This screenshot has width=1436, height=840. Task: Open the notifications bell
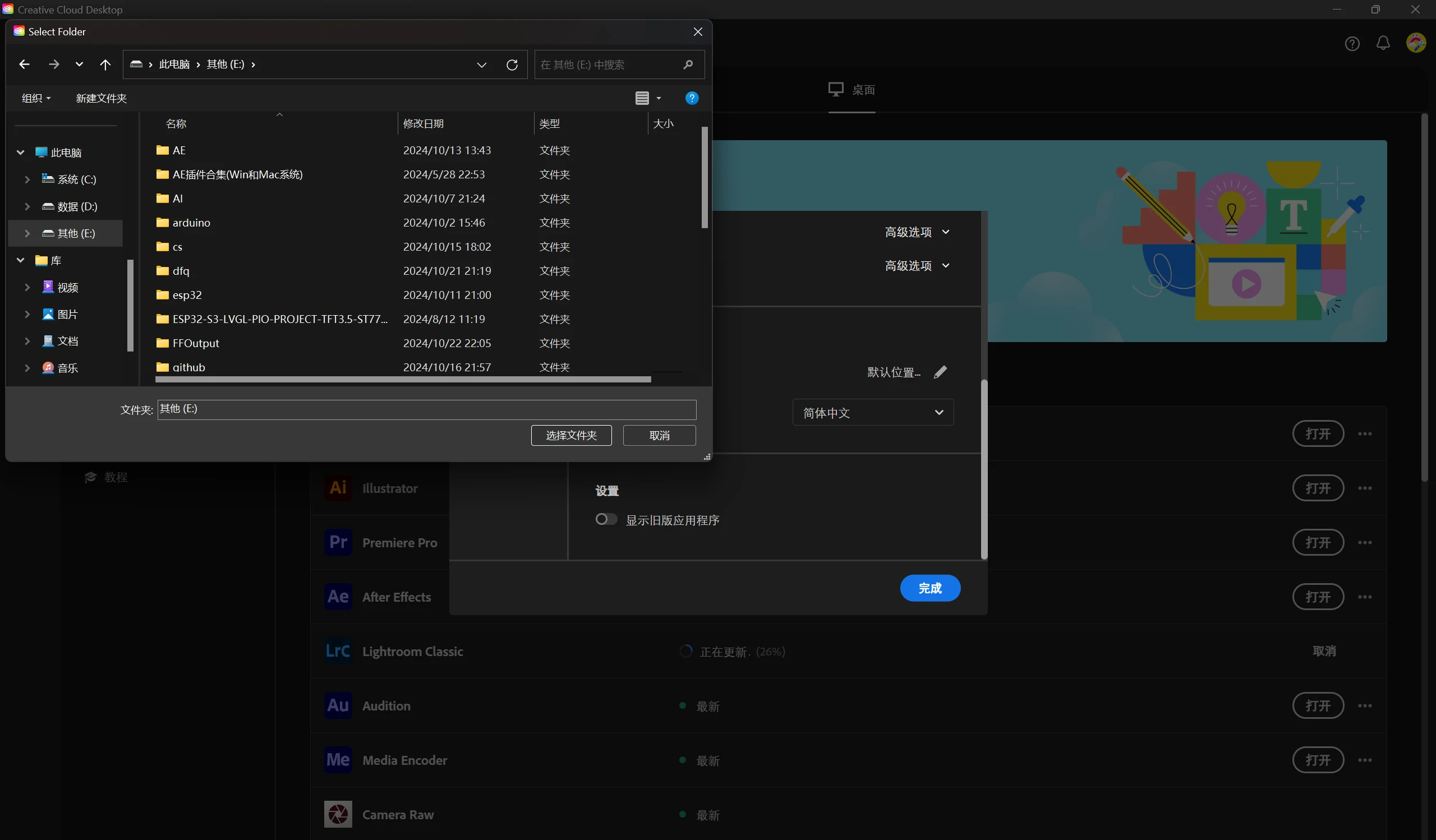point(1383,43)
